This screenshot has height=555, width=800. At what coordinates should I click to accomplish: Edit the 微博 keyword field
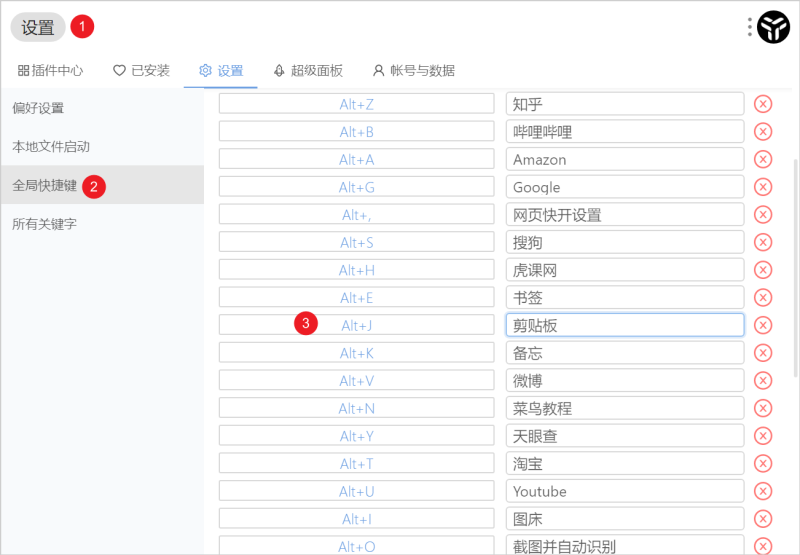click(x=625, y=380)
